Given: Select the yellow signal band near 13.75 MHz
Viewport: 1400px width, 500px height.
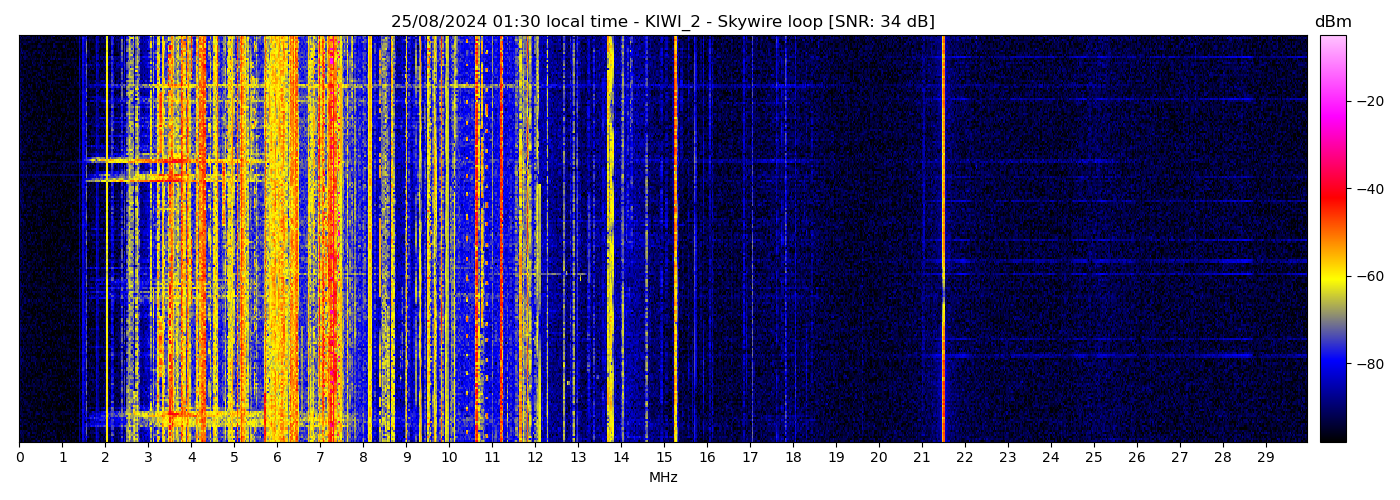Looking at the screenshot, I should [x=610, y=240].
